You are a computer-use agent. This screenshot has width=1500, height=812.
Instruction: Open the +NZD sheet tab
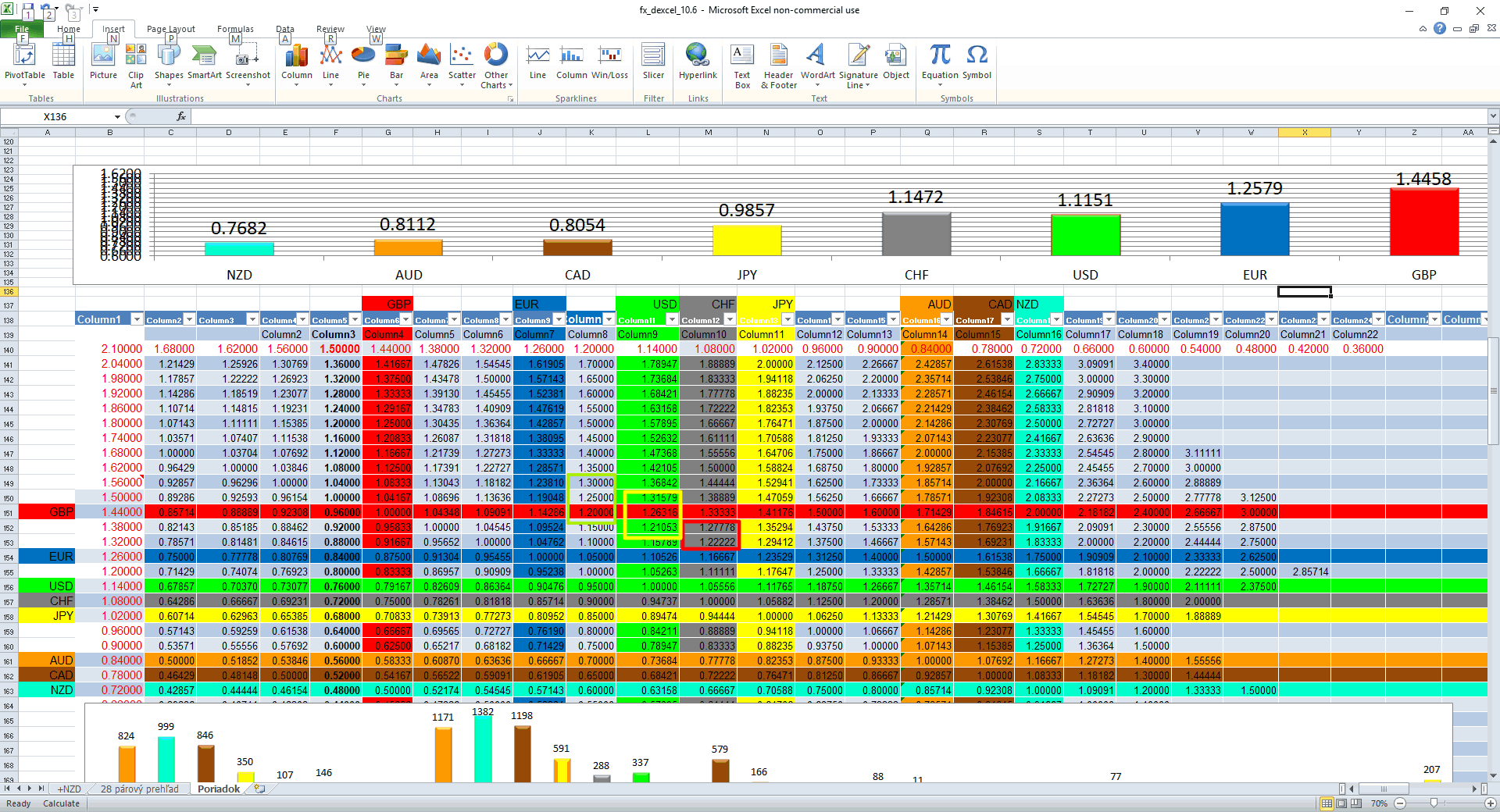(x=69, y=789)
